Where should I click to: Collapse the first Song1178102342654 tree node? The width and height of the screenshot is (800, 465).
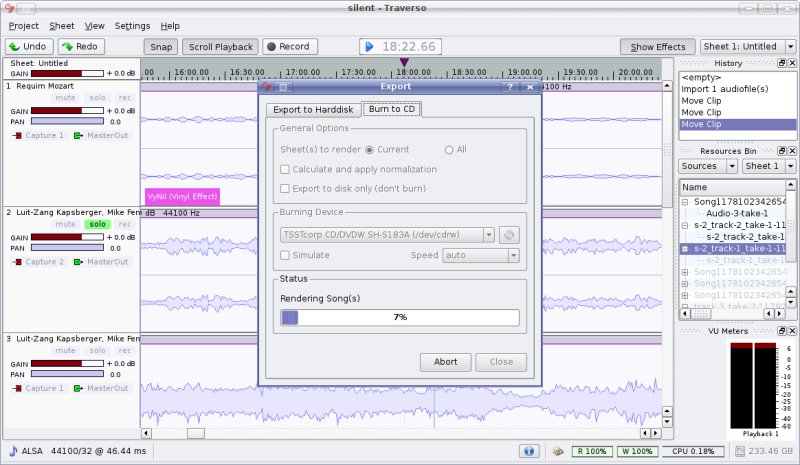(x=685, y=202)
